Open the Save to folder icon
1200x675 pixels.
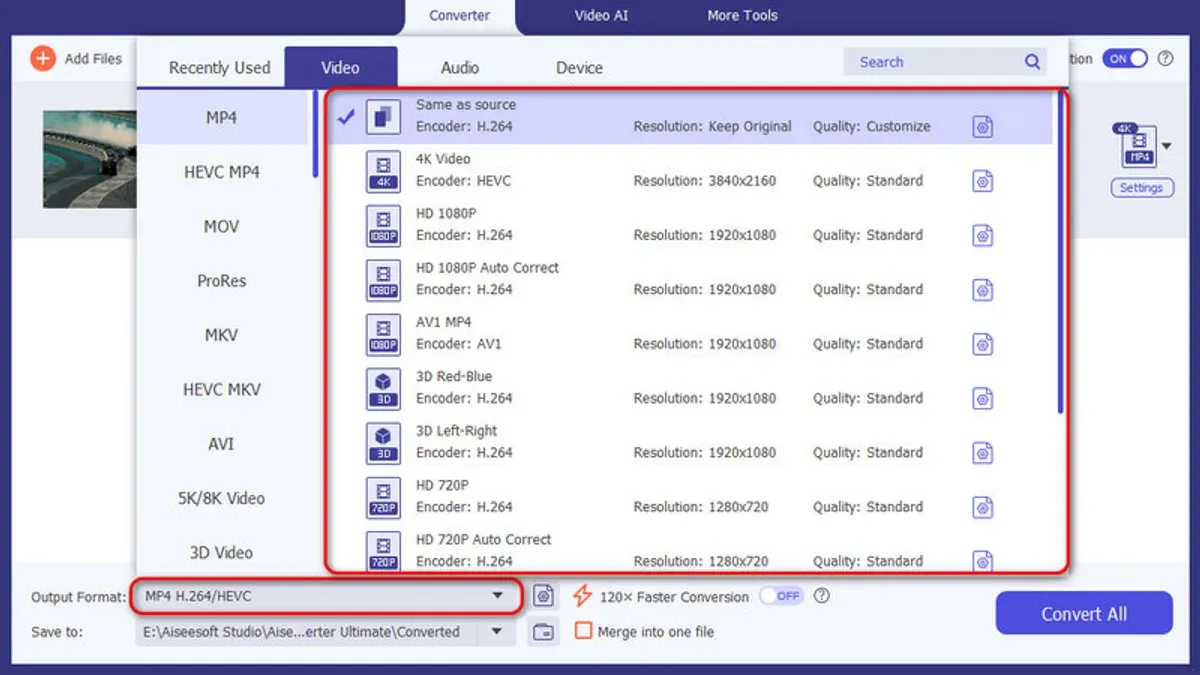(543, 632)
